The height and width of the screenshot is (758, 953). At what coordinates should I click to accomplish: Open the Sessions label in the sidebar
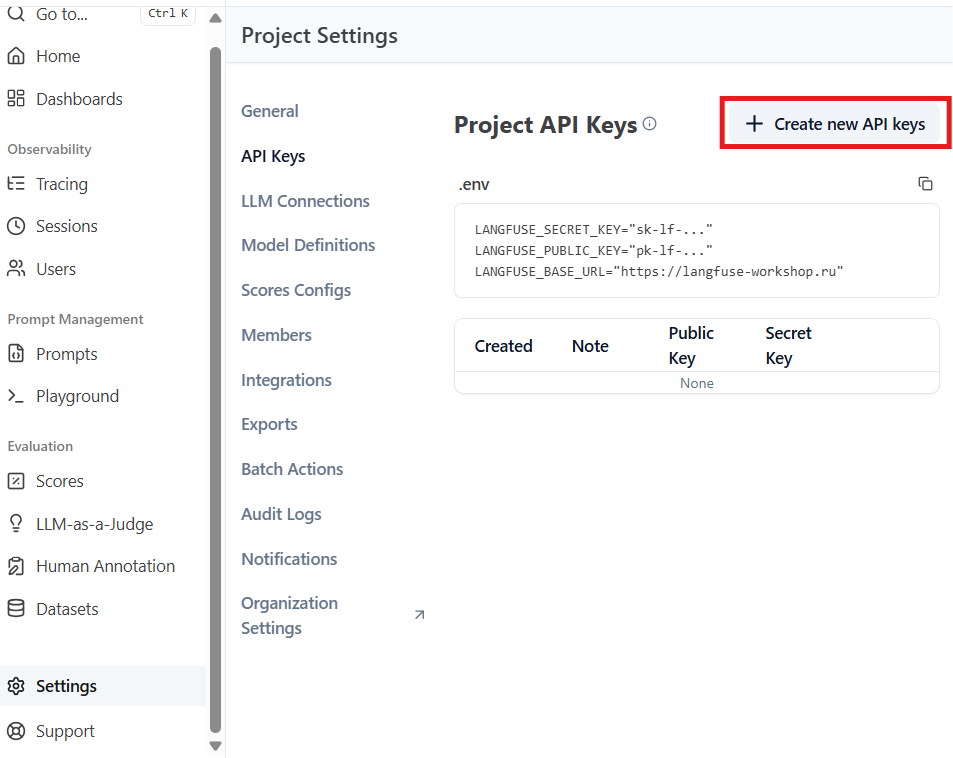pos(67,226)
